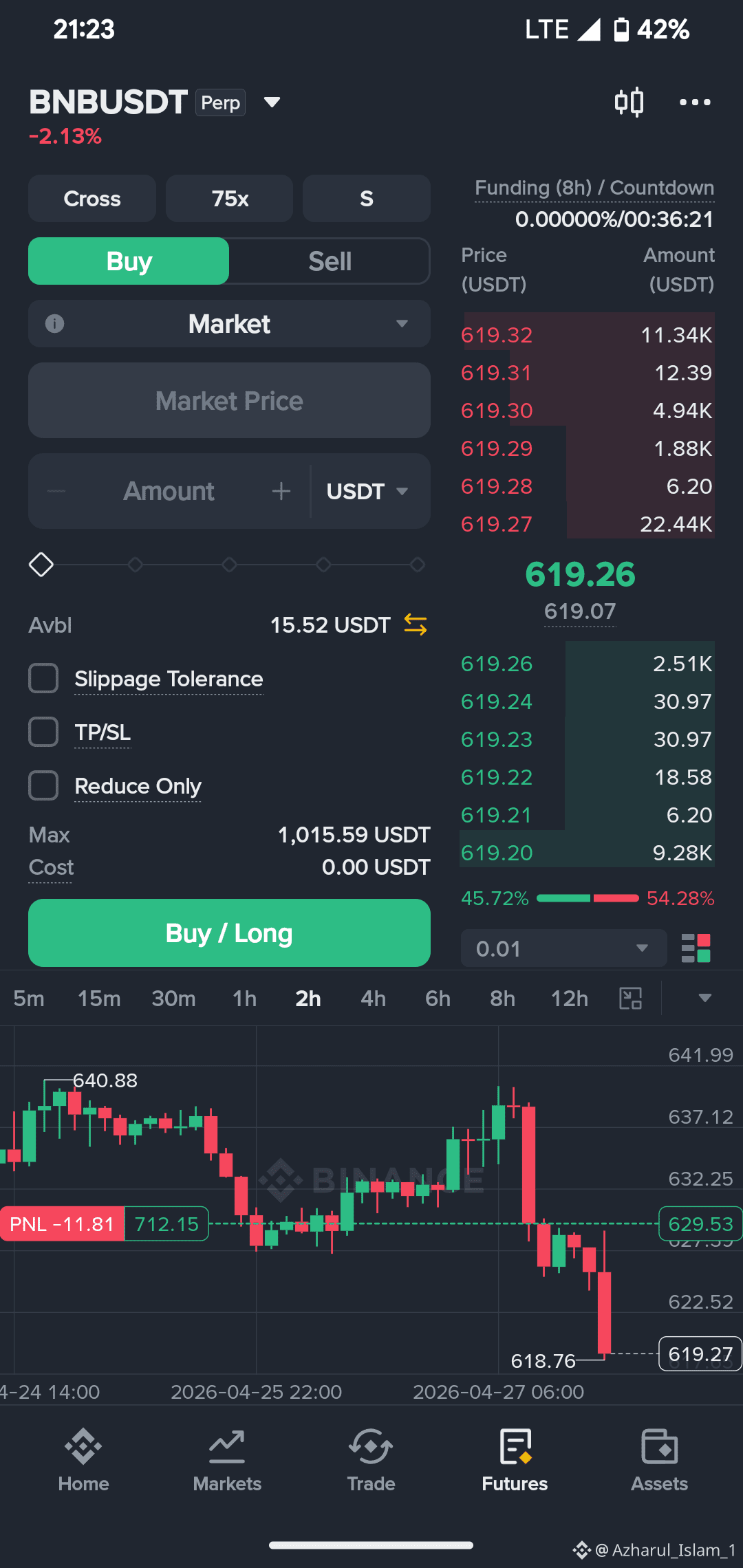Adjust the 75x leverage setting
The height and width of the screenshot is (1568, 743).
click(229, 198)
